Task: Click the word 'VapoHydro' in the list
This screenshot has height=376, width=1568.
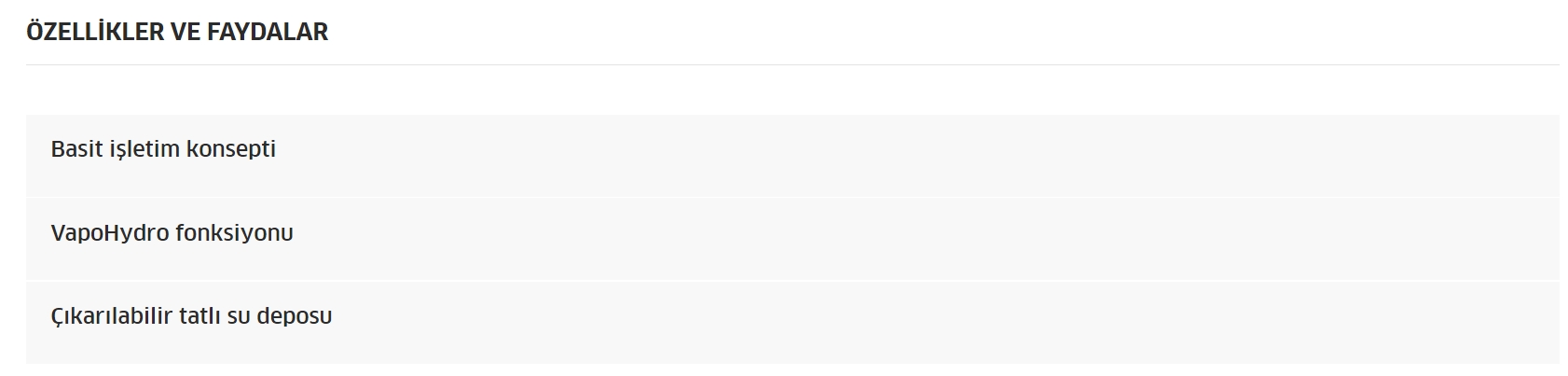Action: tap(110, 233)
